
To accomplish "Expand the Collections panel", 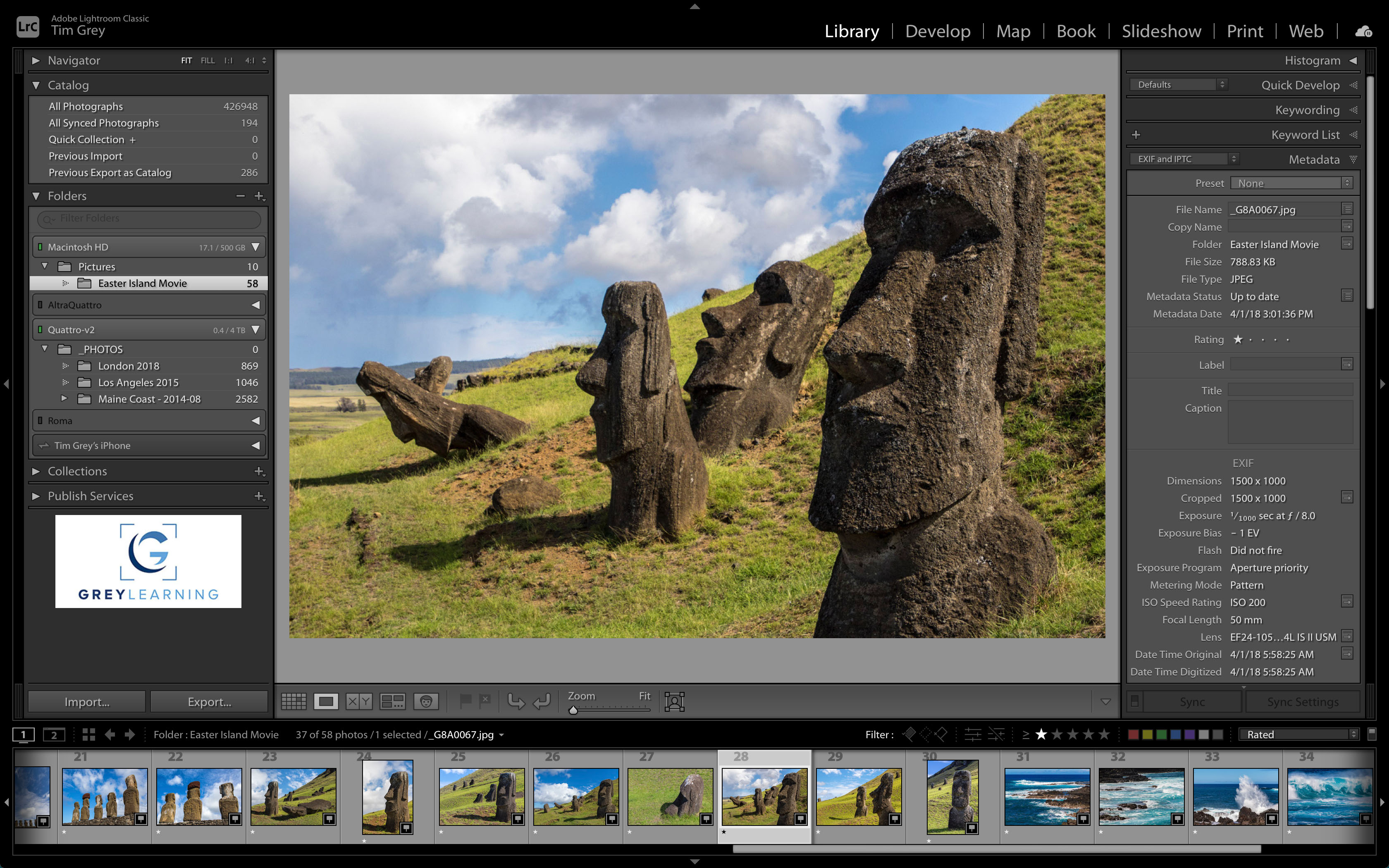I will click(77, 471).
